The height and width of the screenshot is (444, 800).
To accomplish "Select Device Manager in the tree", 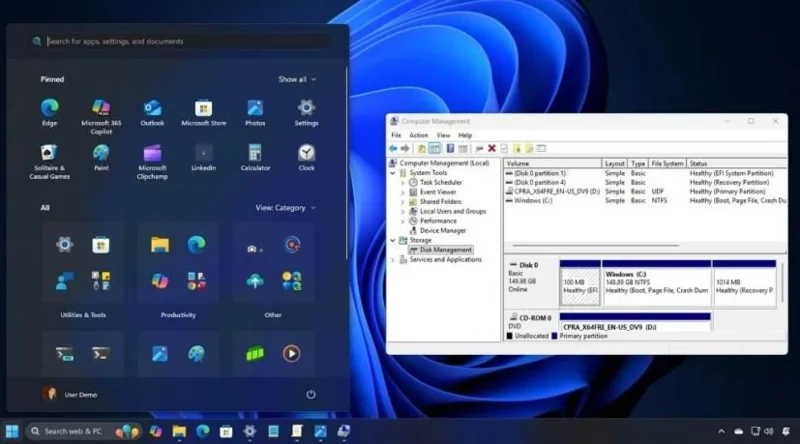I will [x=438, y=231].
